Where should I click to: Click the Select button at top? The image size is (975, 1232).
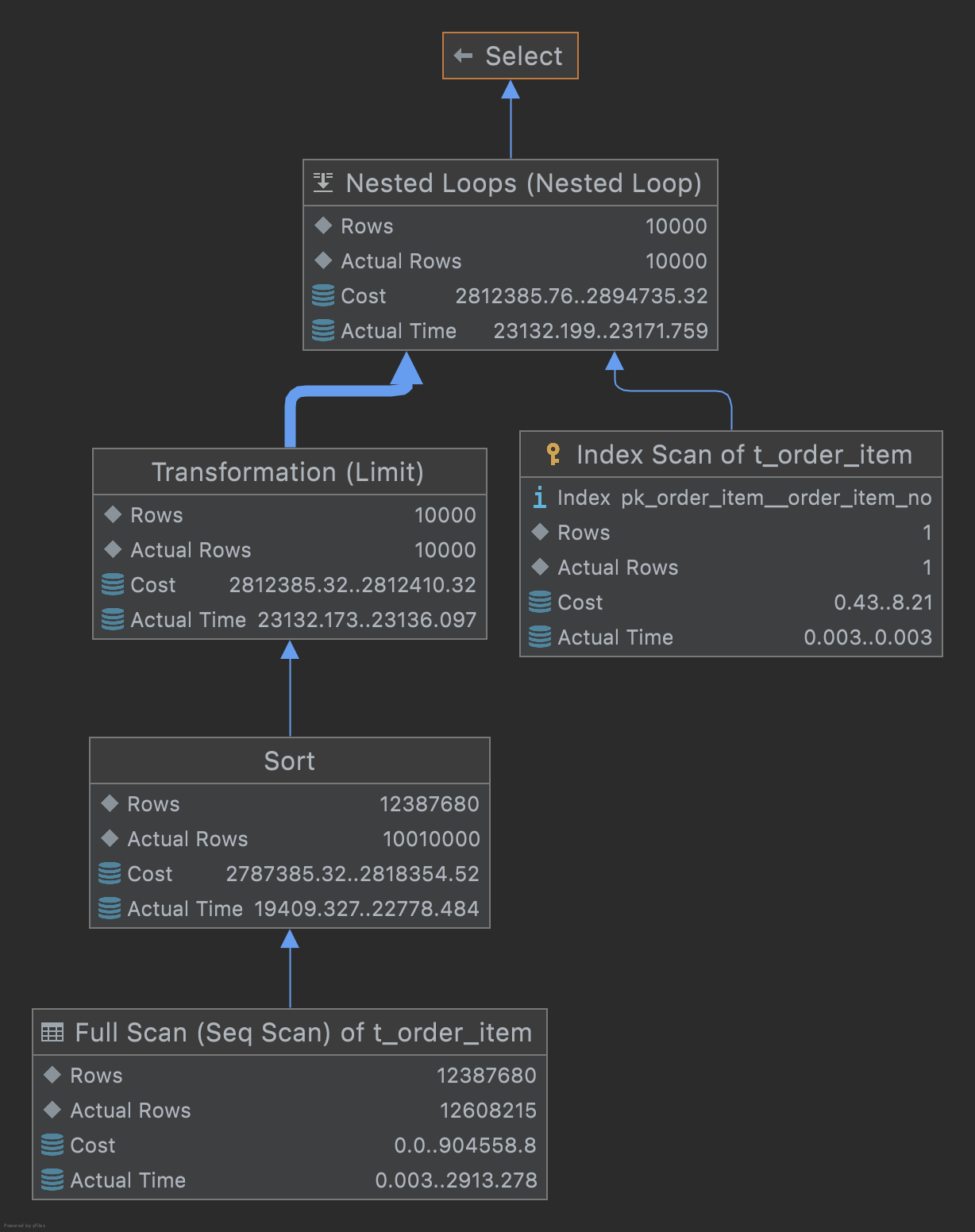click(510, 55)
